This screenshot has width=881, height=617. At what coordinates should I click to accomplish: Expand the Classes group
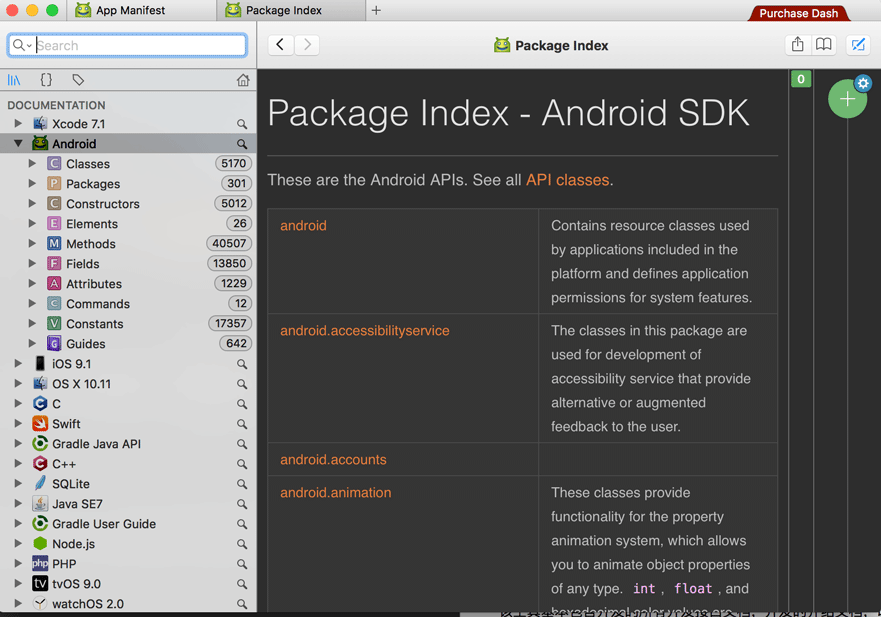point(32,164)
